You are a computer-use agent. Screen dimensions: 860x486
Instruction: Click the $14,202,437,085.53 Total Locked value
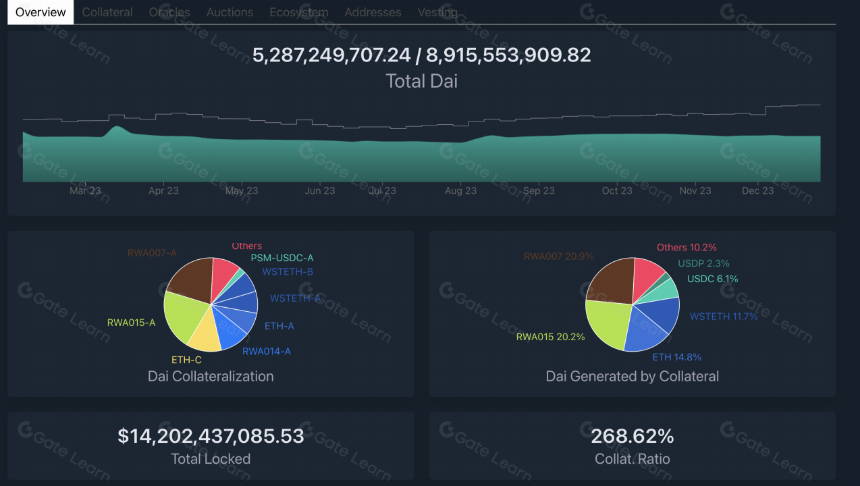(x=211, y=436)
